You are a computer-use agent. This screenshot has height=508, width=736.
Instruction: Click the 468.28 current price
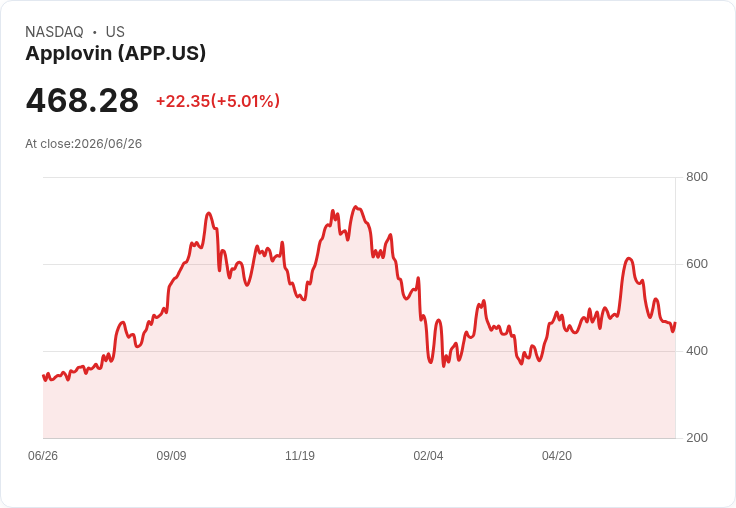pos(82,100)
